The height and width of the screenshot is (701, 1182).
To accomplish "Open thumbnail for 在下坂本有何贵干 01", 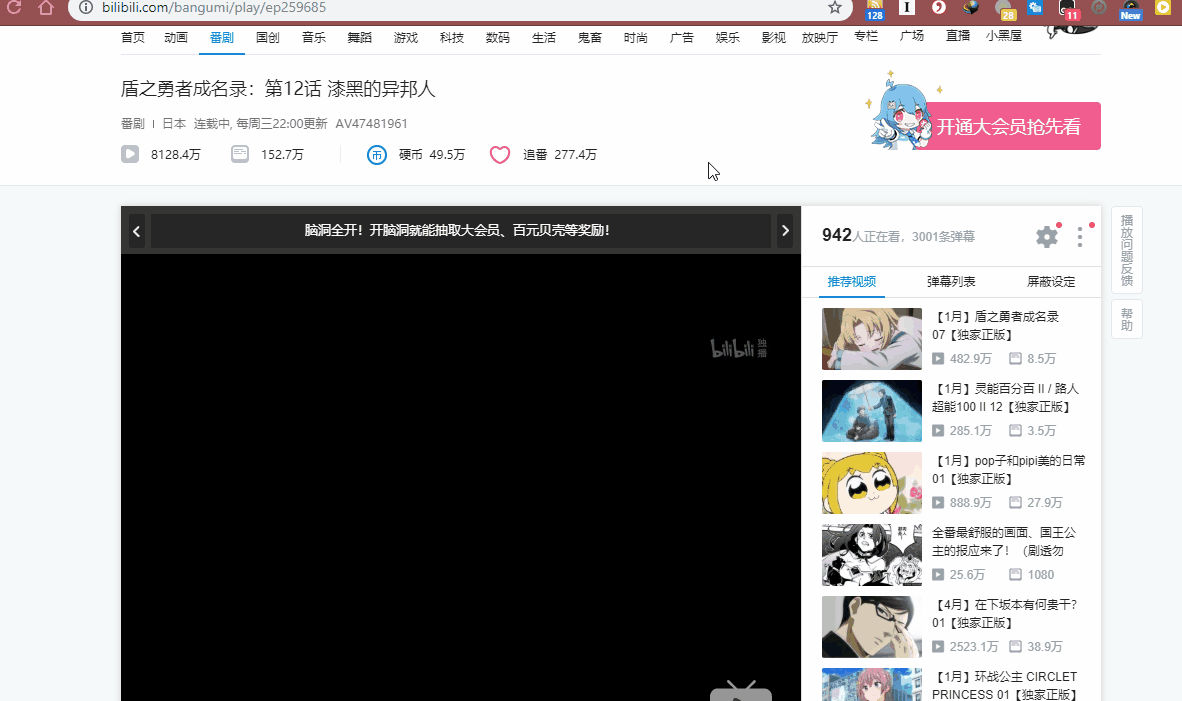I will [871, 627].
